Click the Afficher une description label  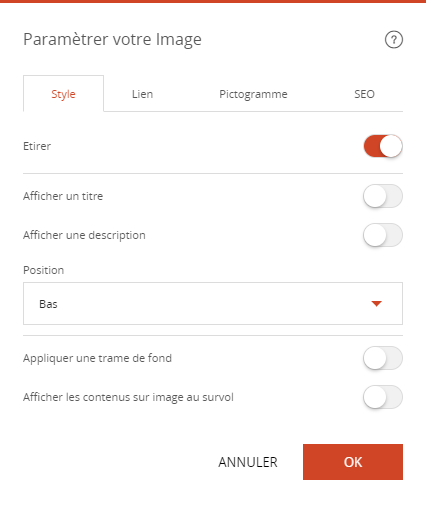(84, 235)
